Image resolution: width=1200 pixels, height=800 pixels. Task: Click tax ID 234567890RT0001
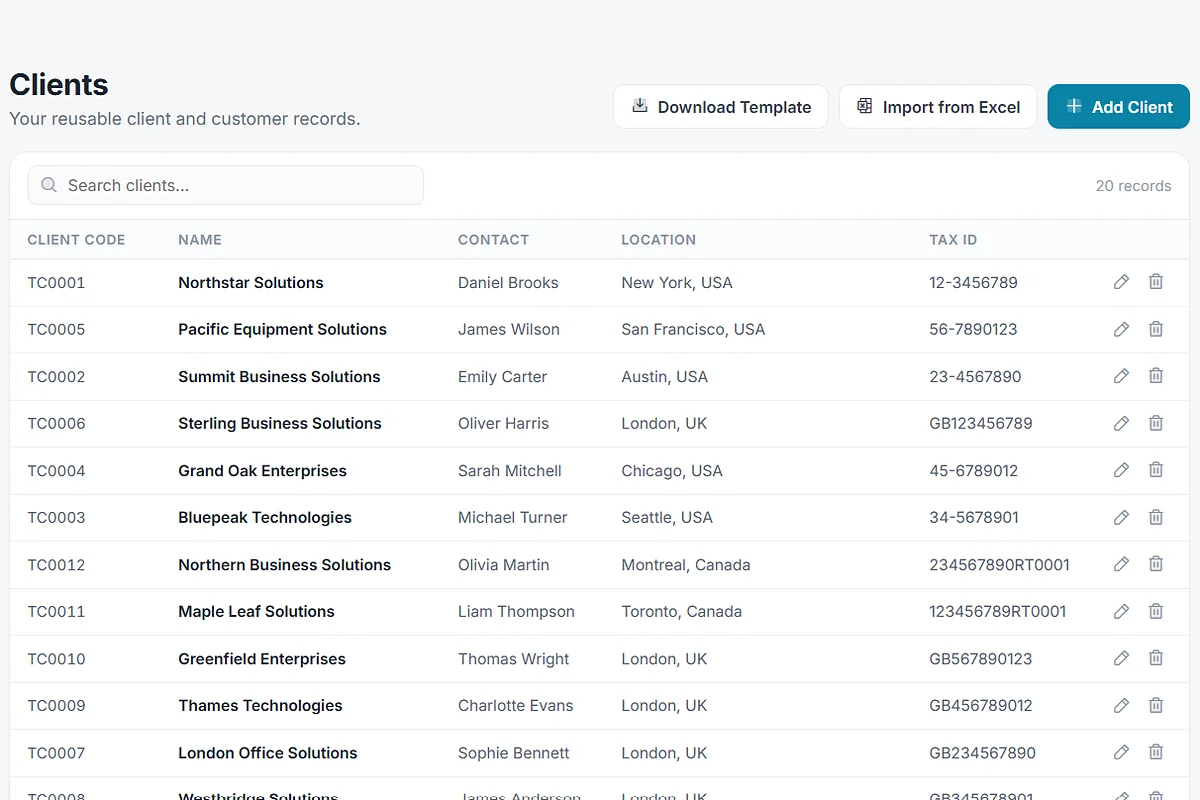1000,564
